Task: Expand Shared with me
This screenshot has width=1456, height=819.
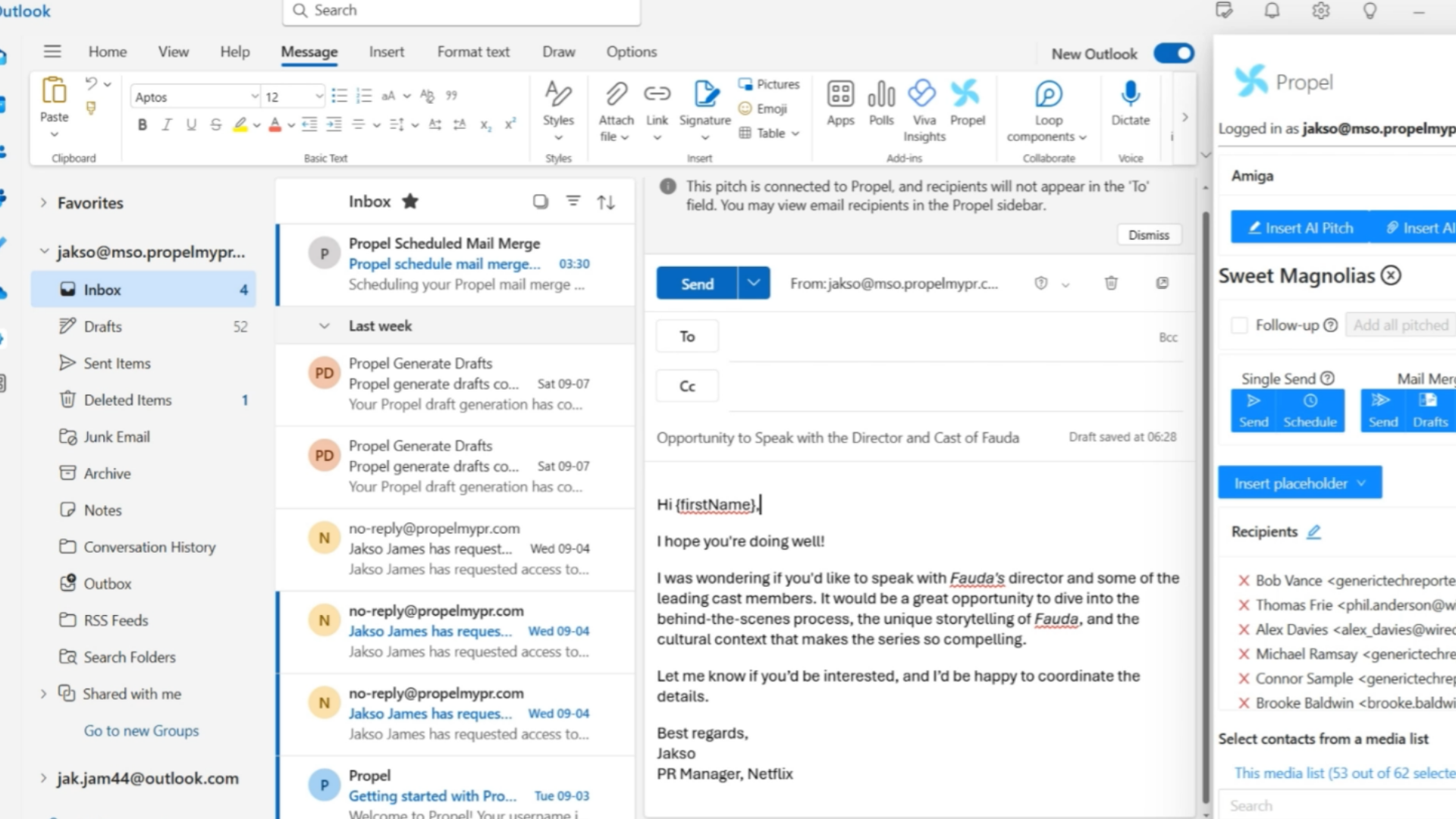Action: pos(43,694)
